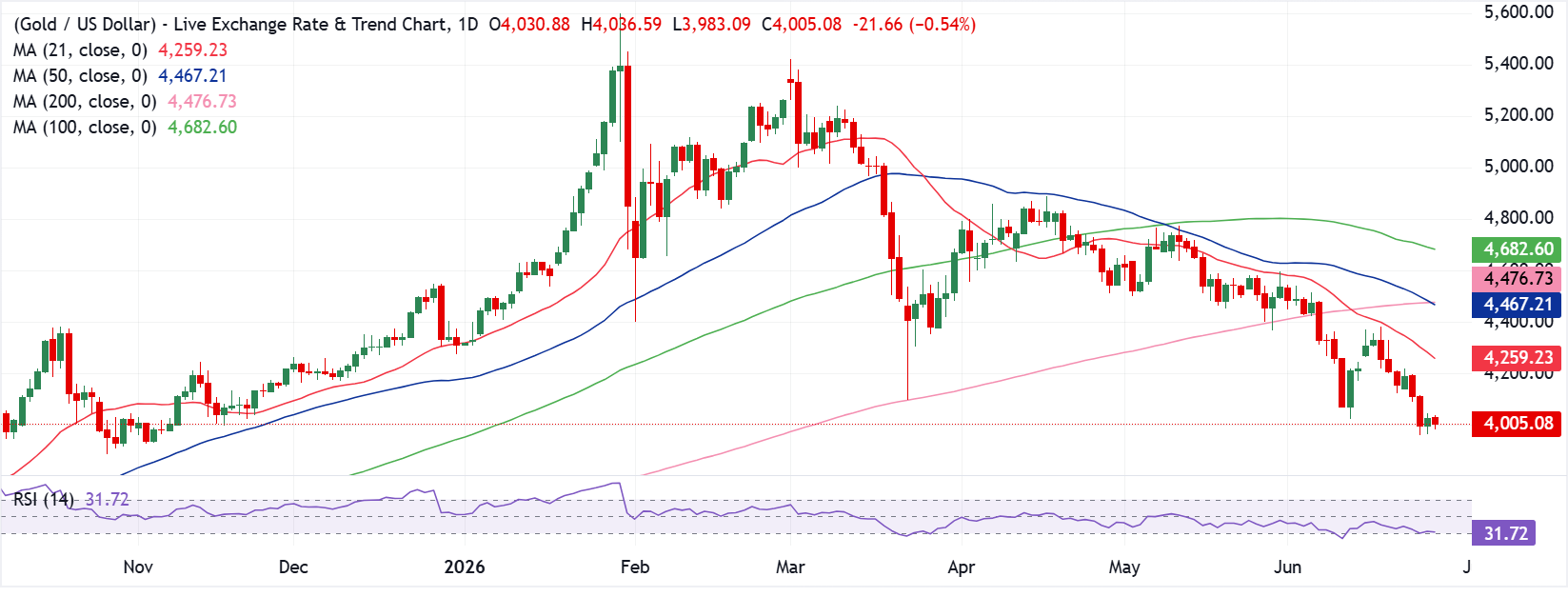Click the 31.72 value beside RSI (14)
The height and width of the screenshot is (597, 1568).
tap(107, 499)
